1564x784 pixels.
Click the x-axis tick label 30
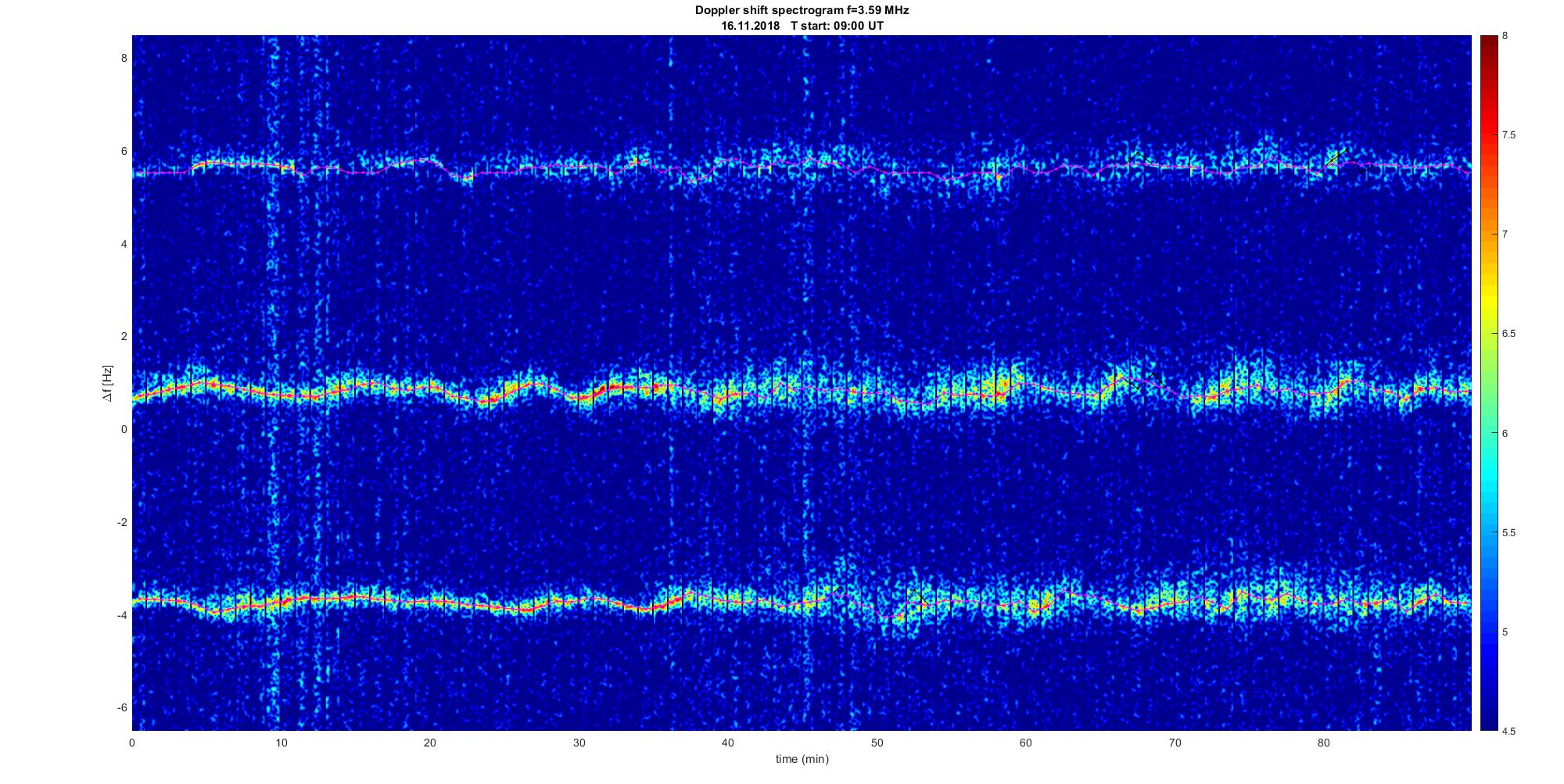coord(579,743)
